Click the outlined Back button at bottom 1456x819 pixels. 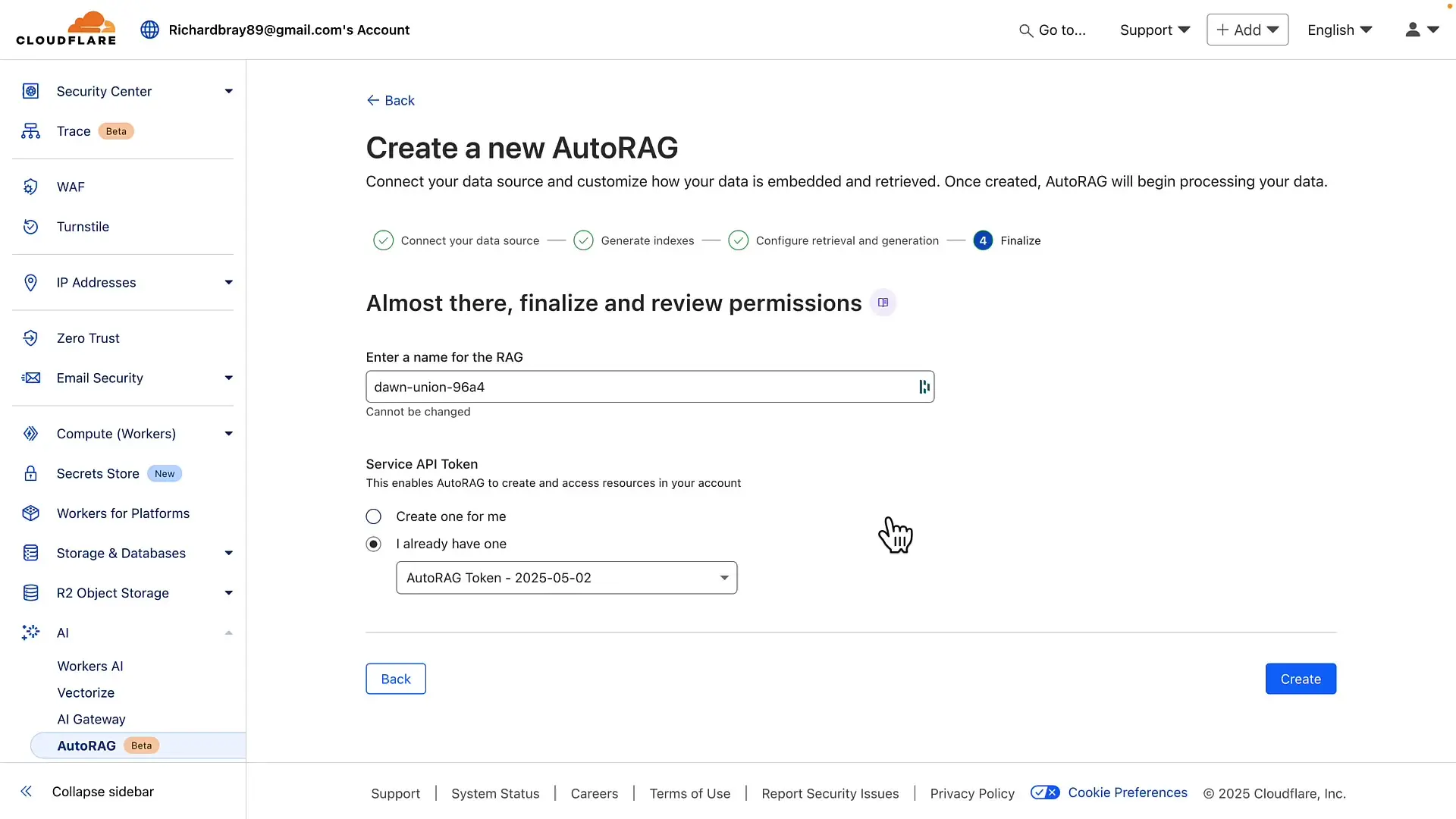[396, 679]
